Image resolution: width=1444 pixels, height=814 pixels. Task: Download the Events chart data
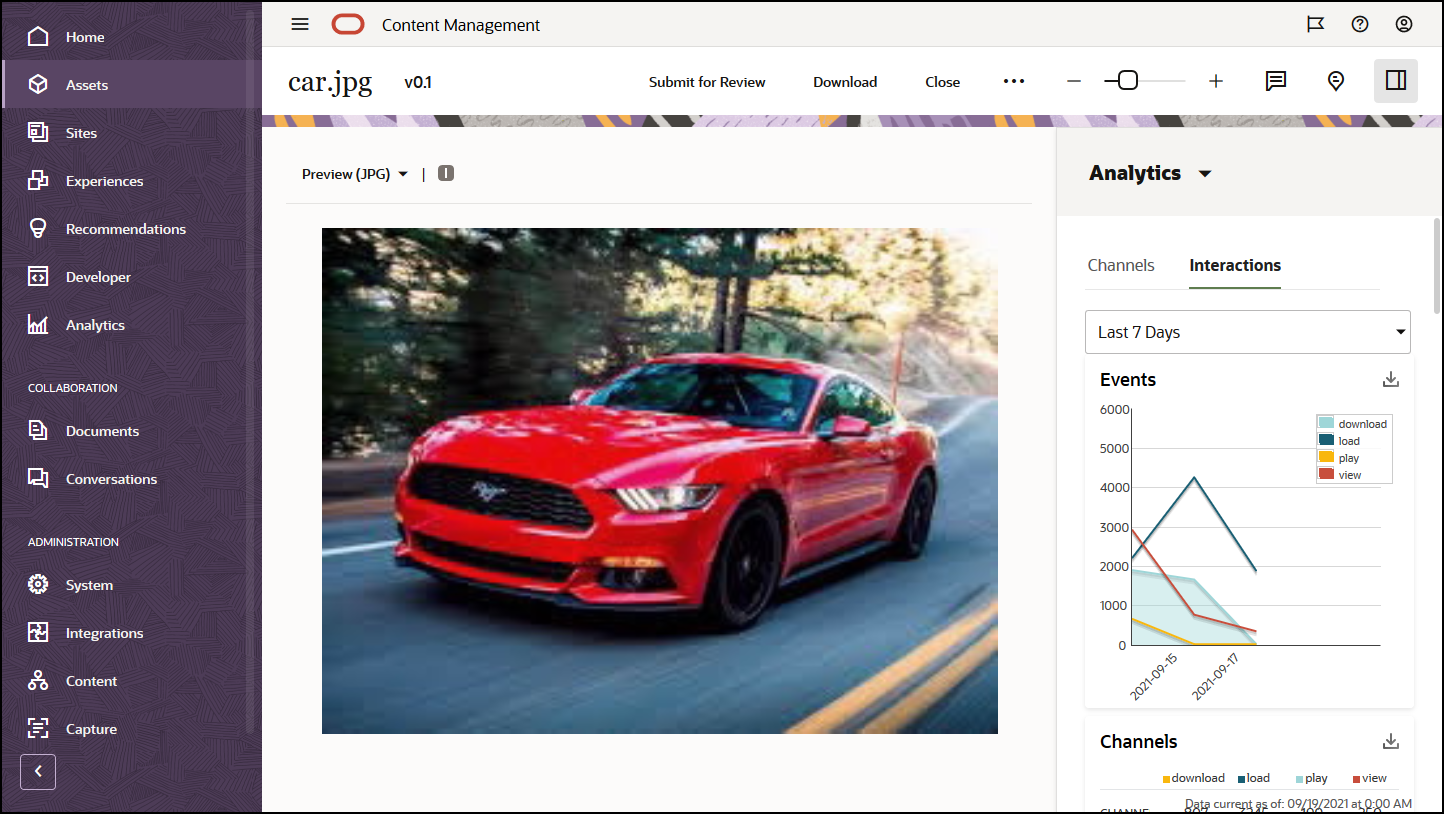(x=1390, y=379)
